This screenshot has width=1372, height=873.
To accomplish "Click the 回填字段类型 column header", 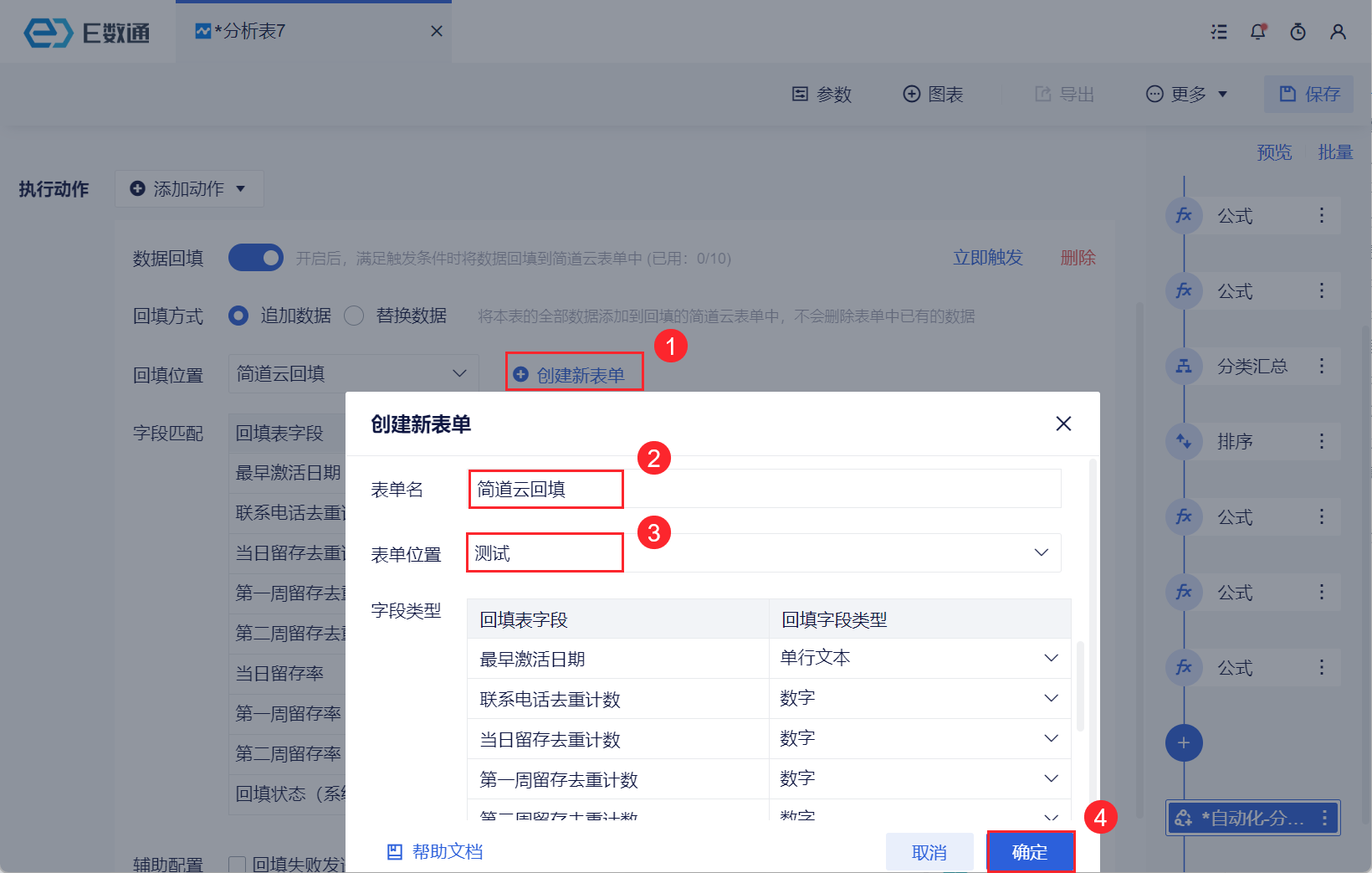I will [919, 619].
